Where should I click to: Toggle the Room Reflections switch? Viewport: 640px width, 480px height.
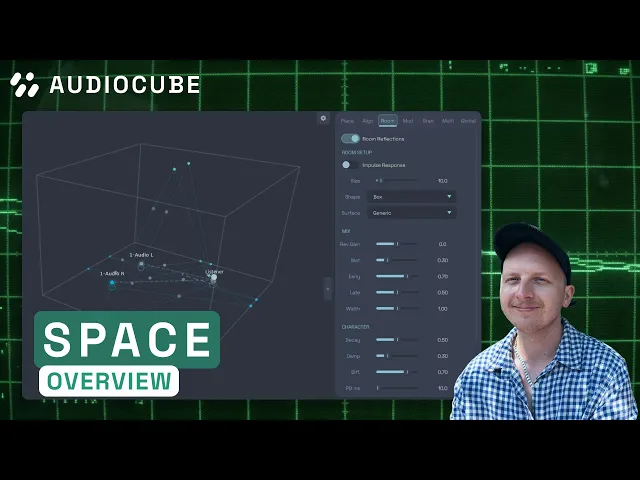tap(350, 139)
